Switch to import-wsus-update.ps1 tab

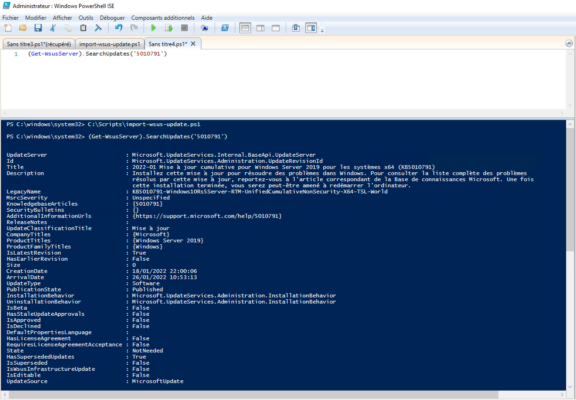click(109, 44)
